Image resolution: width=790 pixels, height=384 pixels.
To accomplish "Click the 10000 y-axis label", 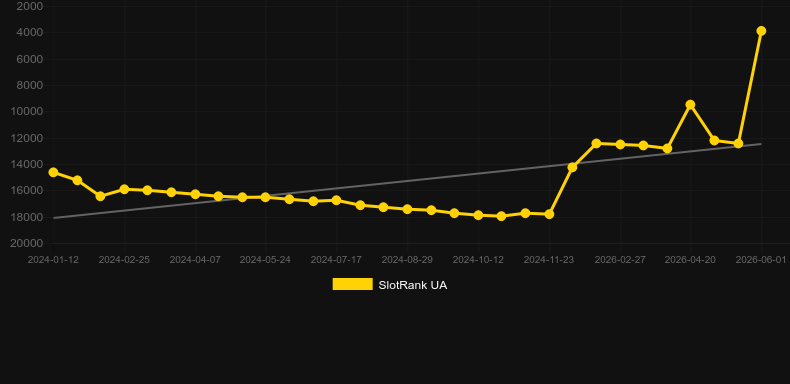I will [x=27, y=112].
